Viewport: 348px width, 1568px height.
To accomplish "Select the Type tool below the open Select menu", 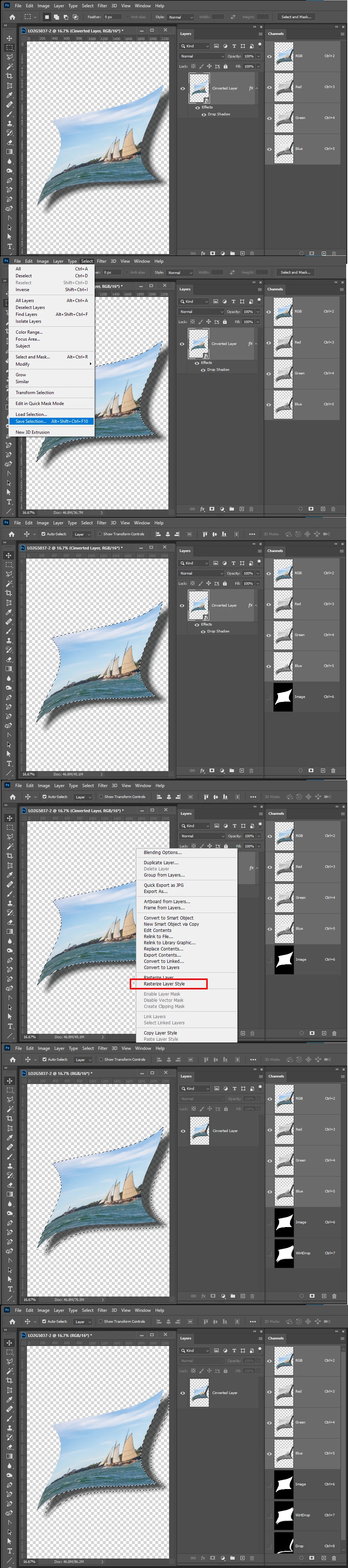I will tap(9, 501).
